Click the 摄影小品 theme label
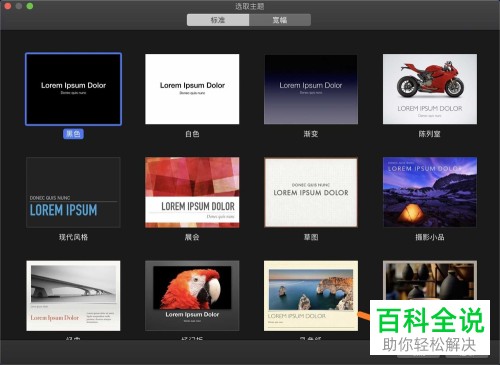Viewport: 500px width, 365px height. point(430,237)
